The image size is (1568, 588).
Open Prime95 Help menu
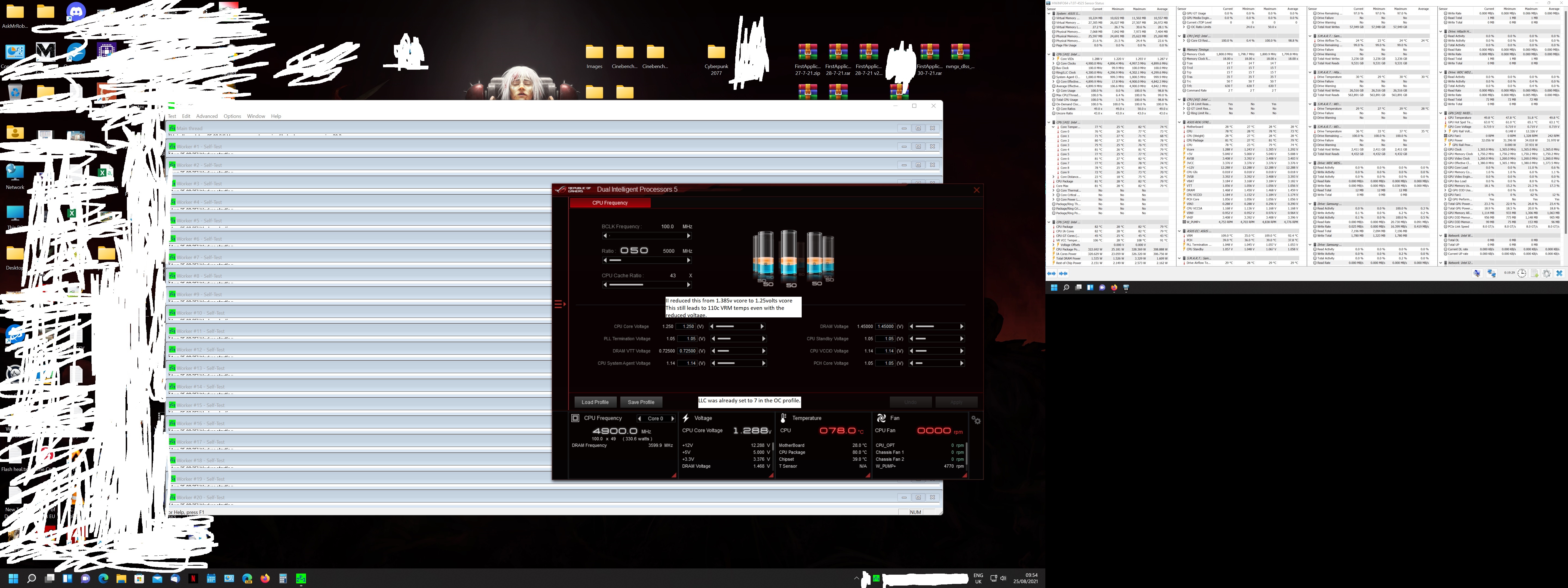[276, 116]
